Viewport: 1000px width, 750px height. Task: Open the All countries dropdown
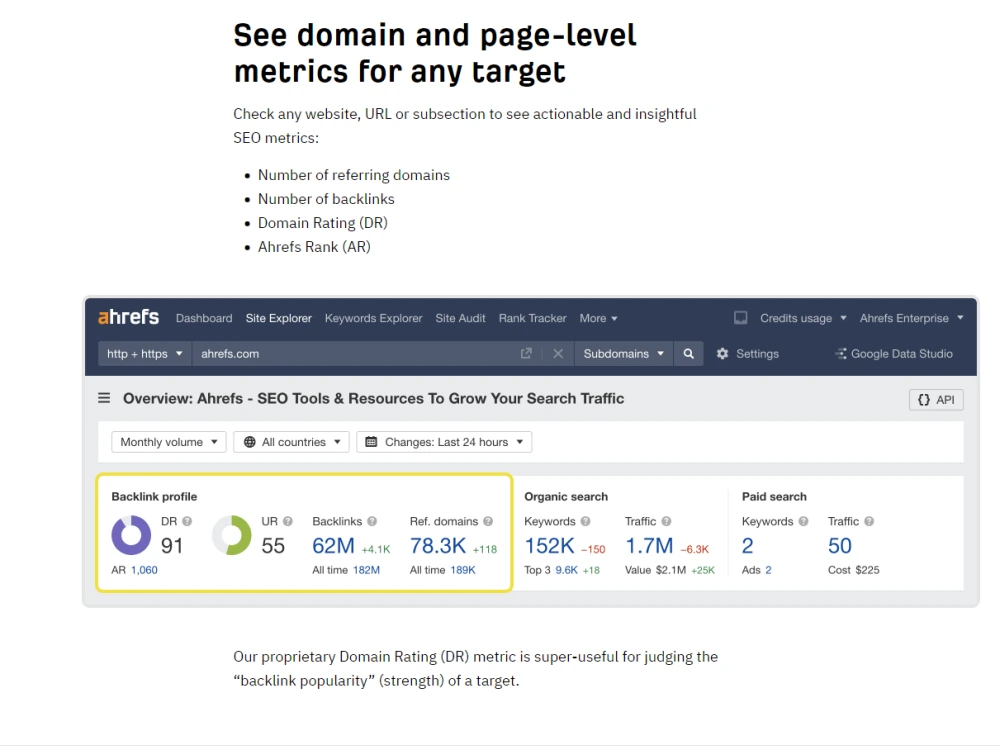(291, 442)
